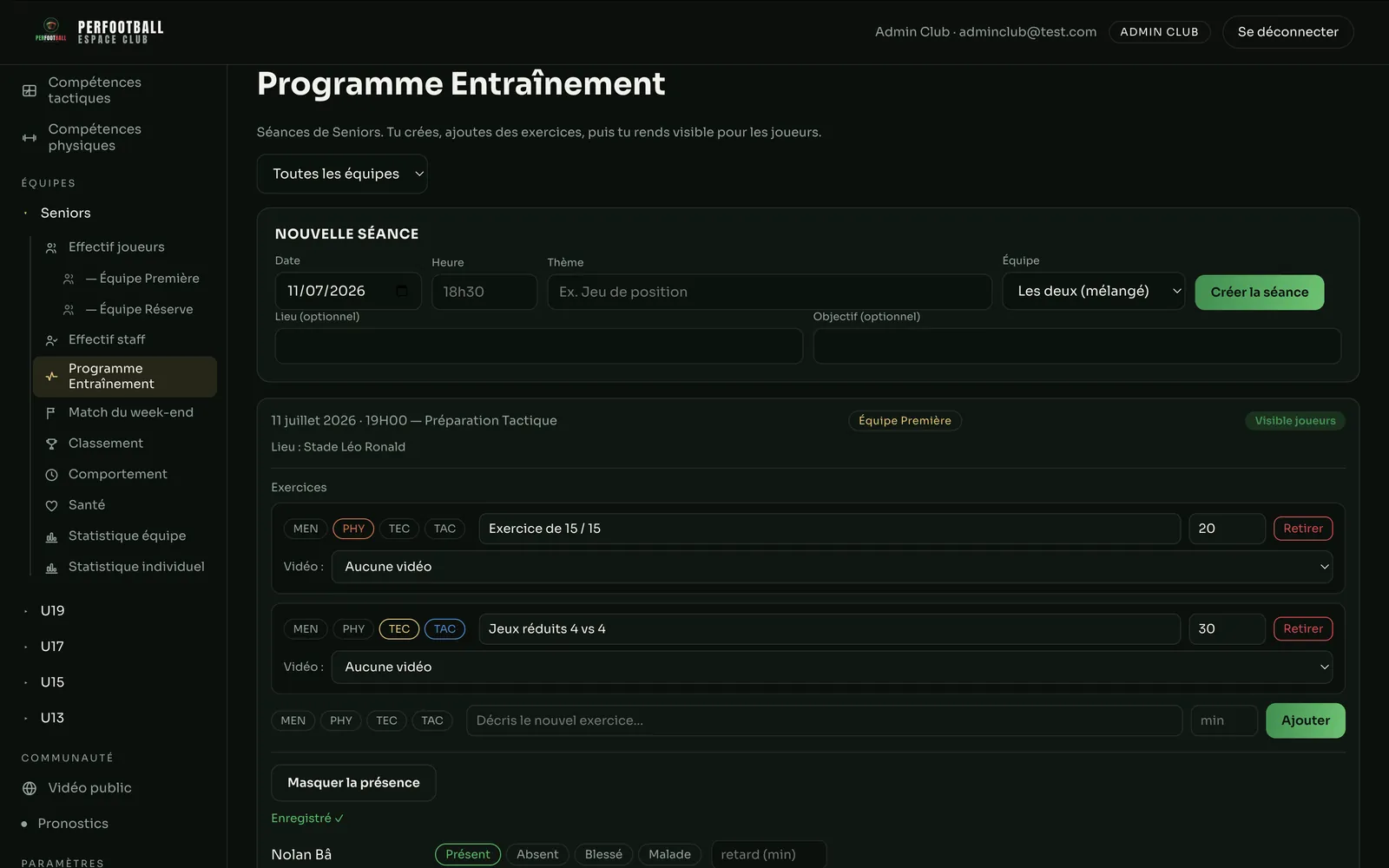This screenshot has width=1389, height=868.
Task: Collapse the Seniors team section
Action: click(65, 214)
